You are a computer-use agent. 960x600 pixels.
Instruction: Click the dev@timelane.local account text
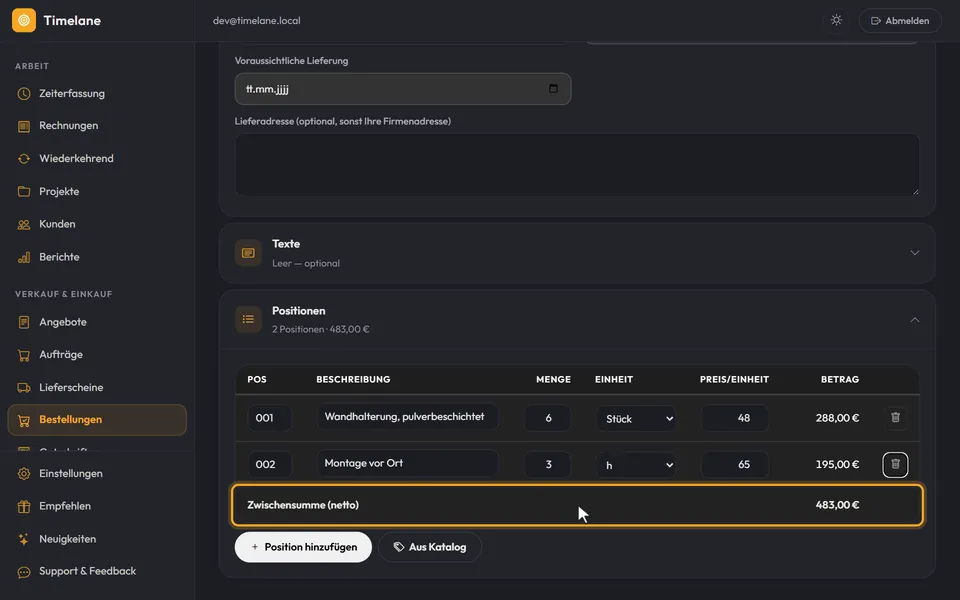click(257, 20)
